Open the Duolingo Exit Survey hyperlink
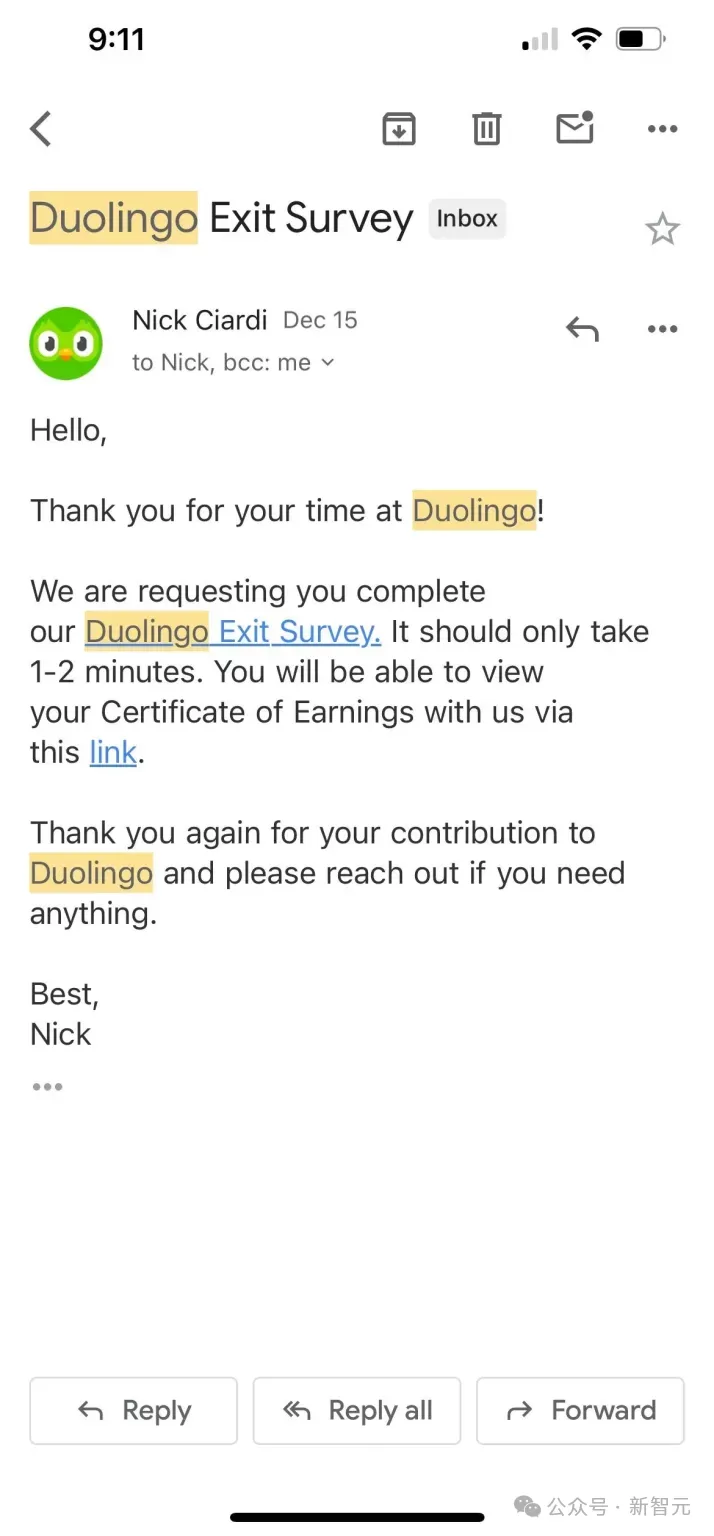Viewport: 714px width, 1536px height. click(233, 632)
